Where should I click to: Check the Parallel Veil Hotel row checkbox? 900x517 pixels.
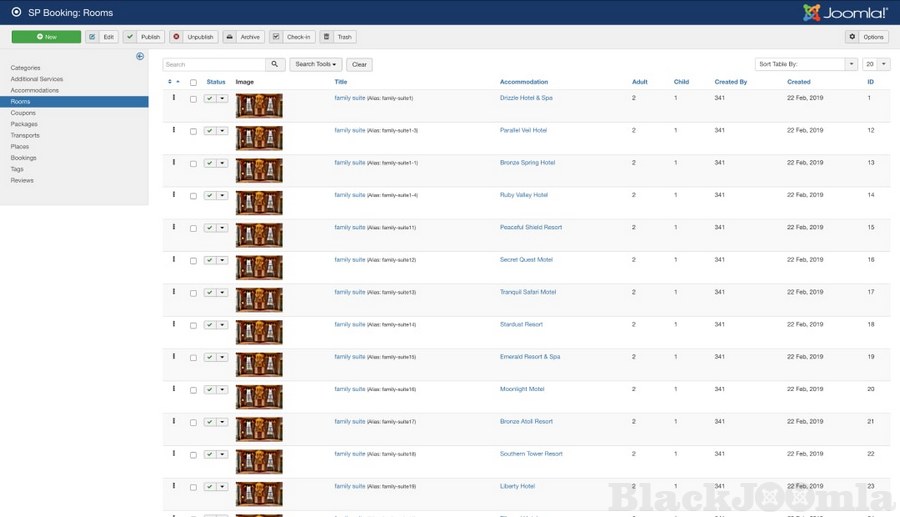[x=193, y=131]
